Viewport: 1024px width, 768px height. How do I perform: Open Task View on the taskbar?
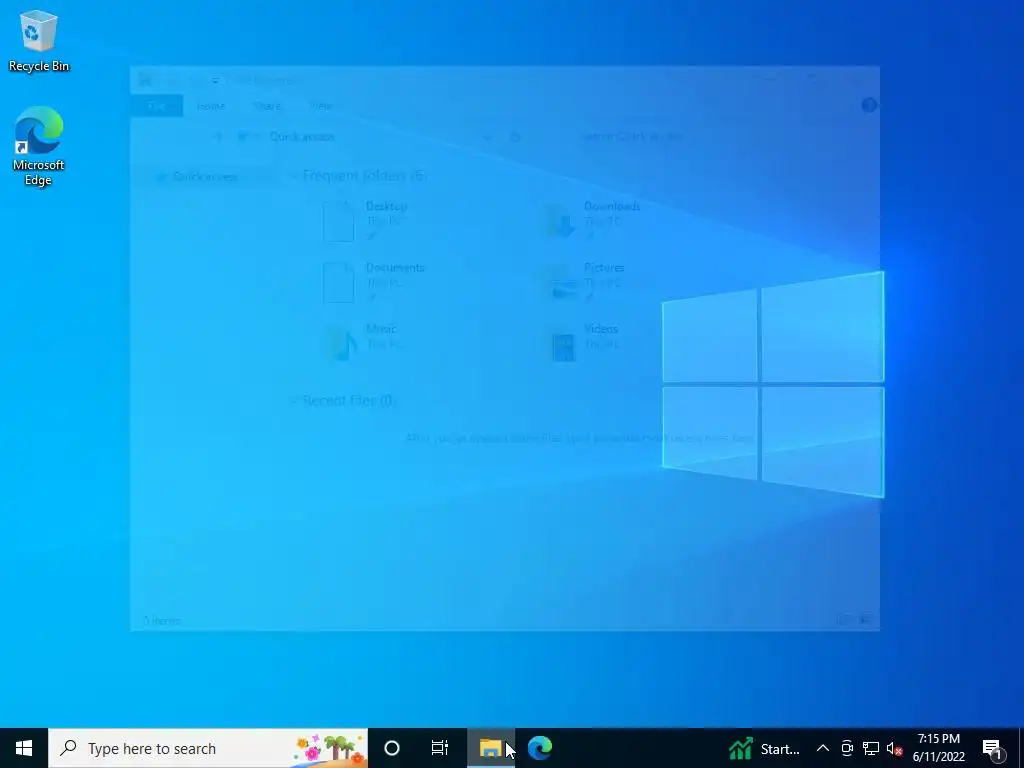pos(440,748)
